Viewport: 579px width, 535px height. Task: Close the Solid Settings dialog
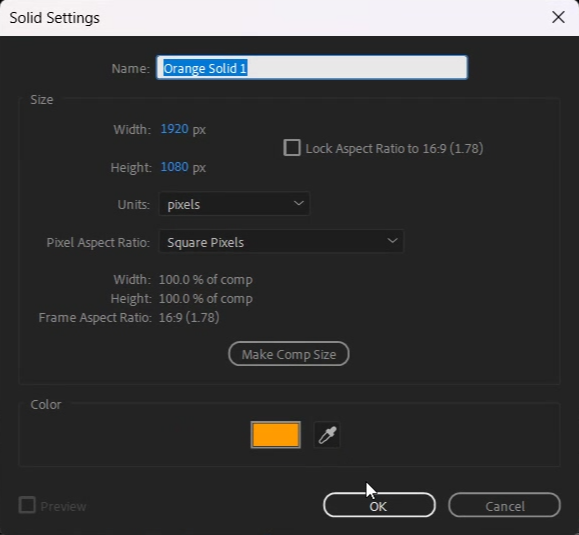558,17
